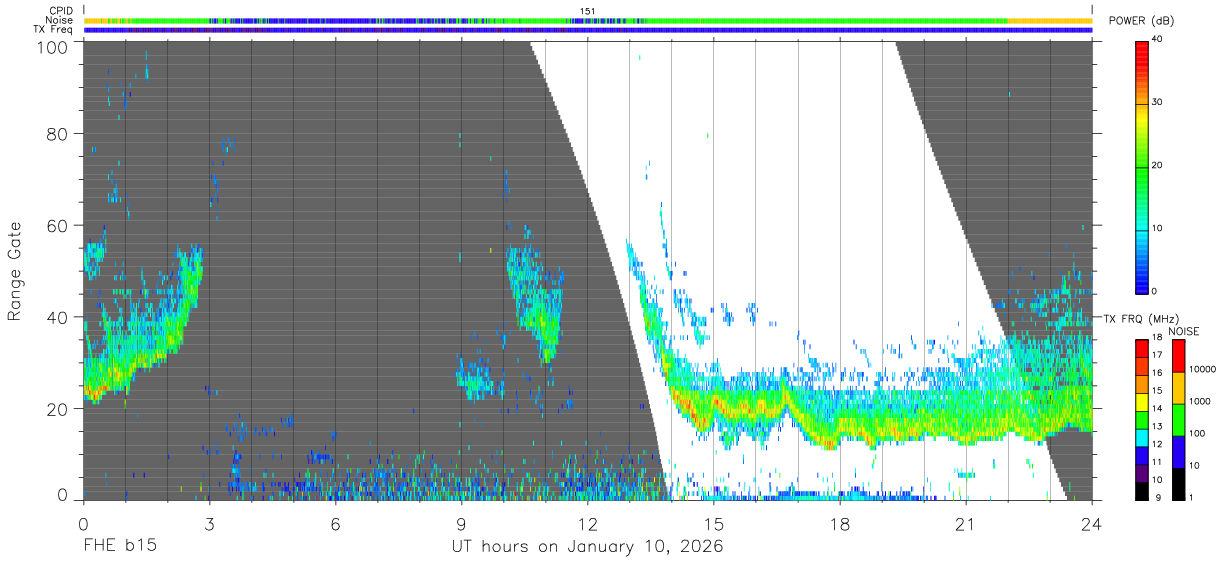
Task: Click the rainbow power color scale bar
Action: click(1141, 166)
